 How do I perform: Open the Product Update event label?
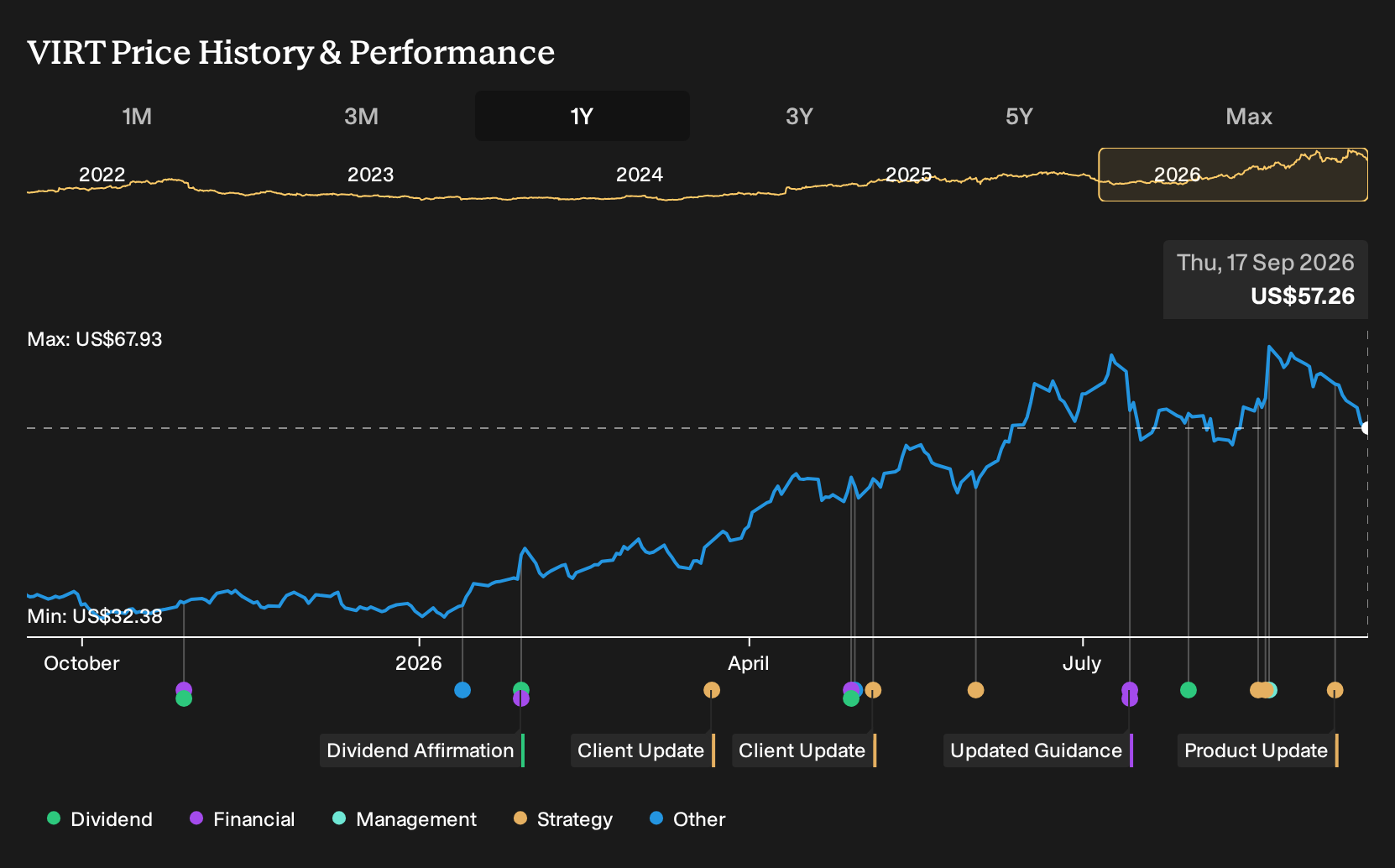click(1258, 750)
